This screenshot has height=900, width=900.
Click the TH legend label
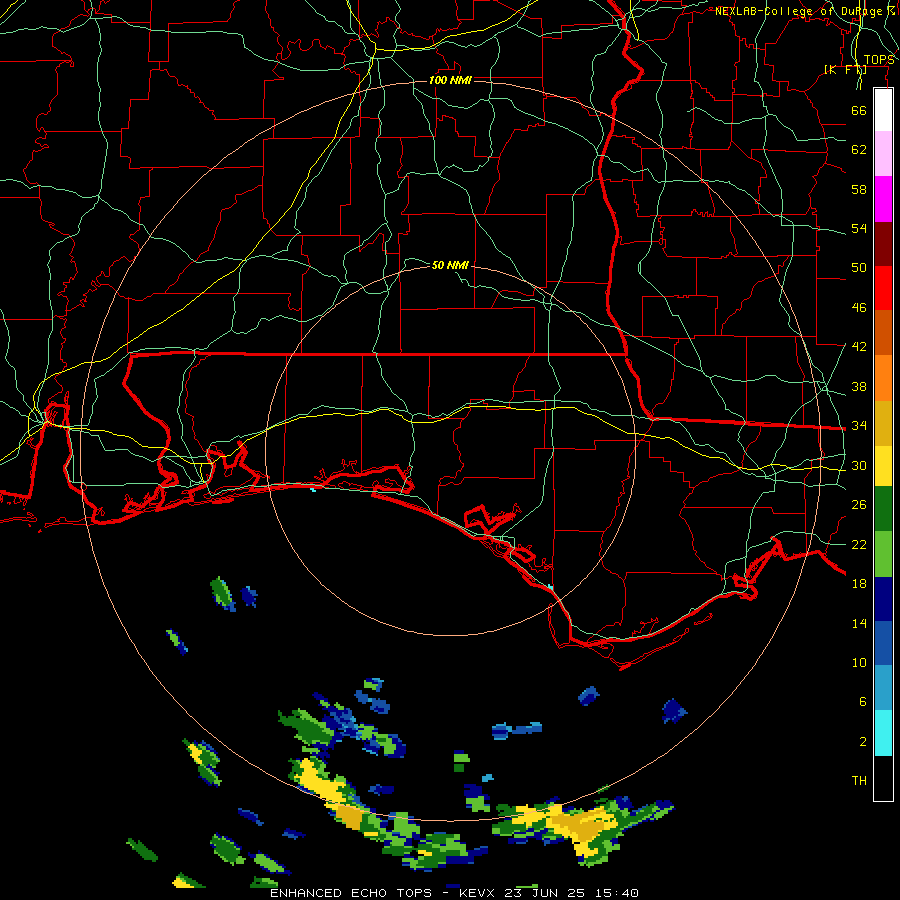pyautogui.click(x=859, y=780)
